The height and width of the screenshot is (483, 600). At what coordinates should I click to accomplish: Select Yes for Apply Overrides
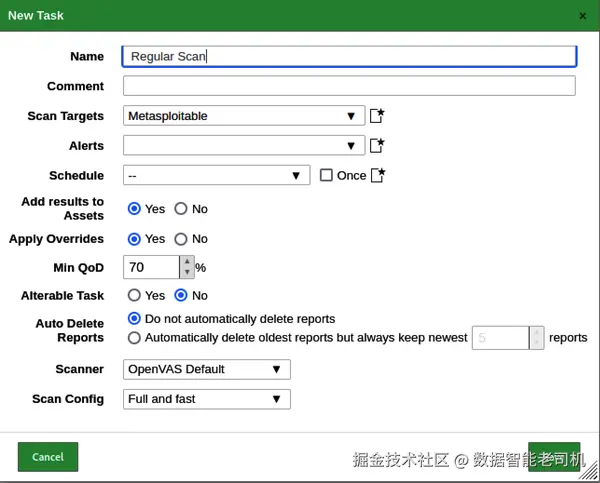134,239
